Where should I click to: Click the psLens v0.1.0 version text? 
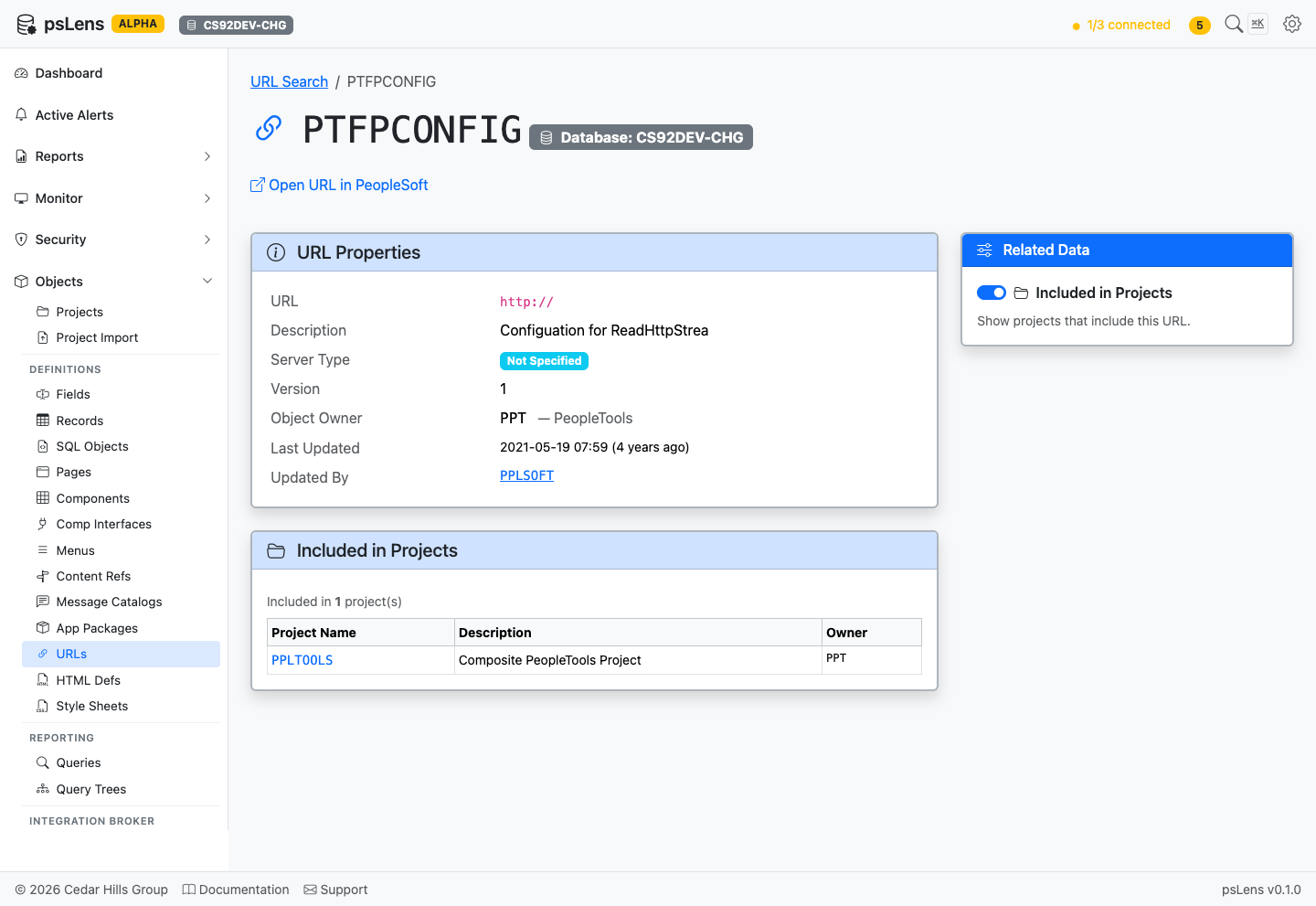point(1261,890)
